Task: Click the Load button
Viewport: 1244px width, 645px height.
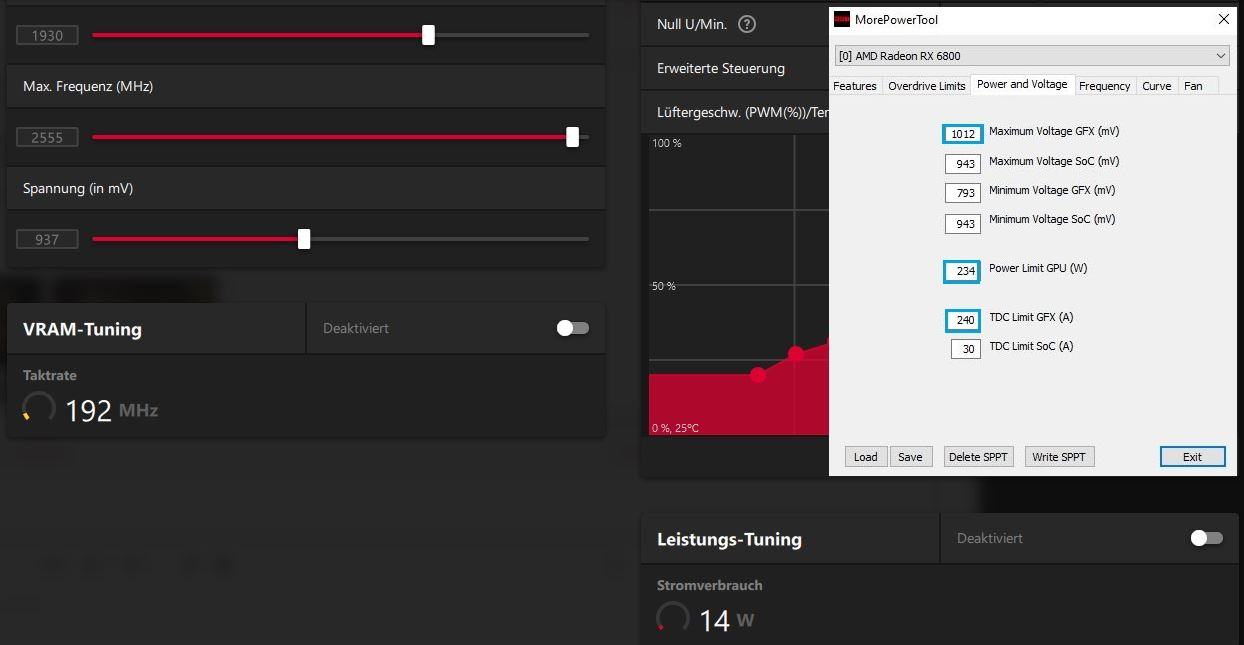Action: (866, 457)
